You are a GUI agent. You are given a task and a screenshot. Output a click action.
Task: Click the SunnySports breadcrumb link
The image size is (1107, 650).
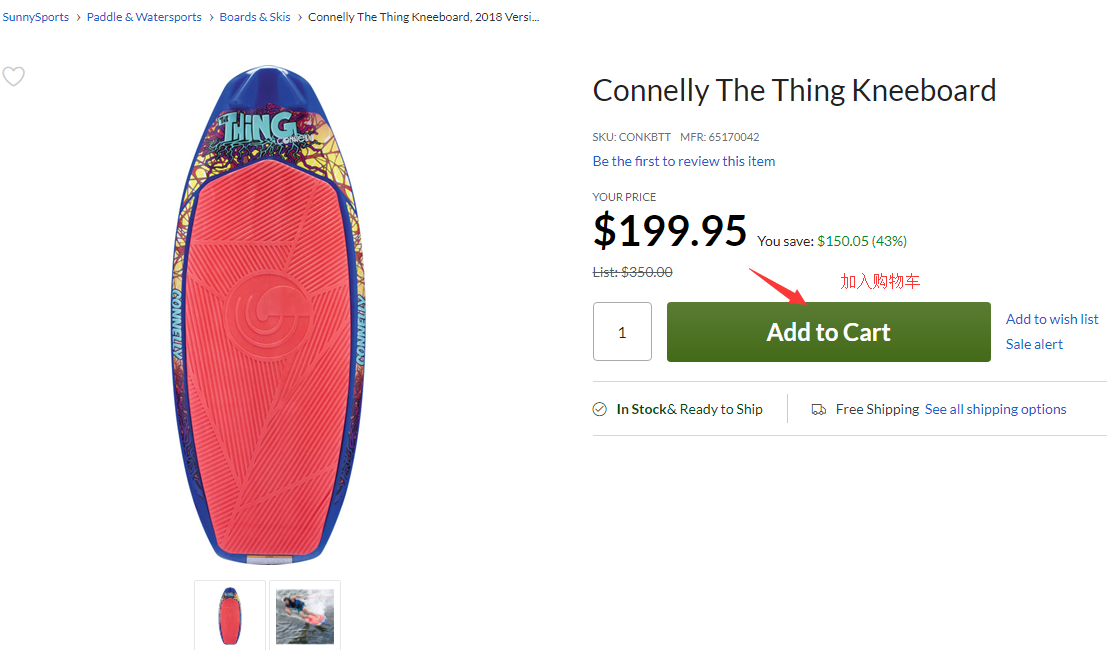(36, 17)
